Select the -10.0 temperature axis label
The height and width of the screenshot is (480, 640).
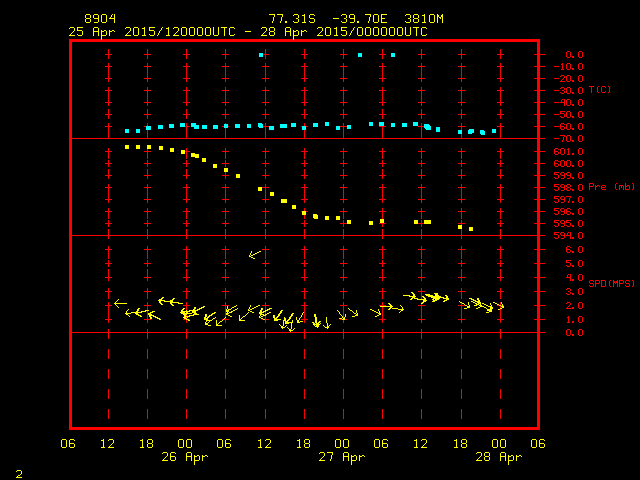coord(569,67)
